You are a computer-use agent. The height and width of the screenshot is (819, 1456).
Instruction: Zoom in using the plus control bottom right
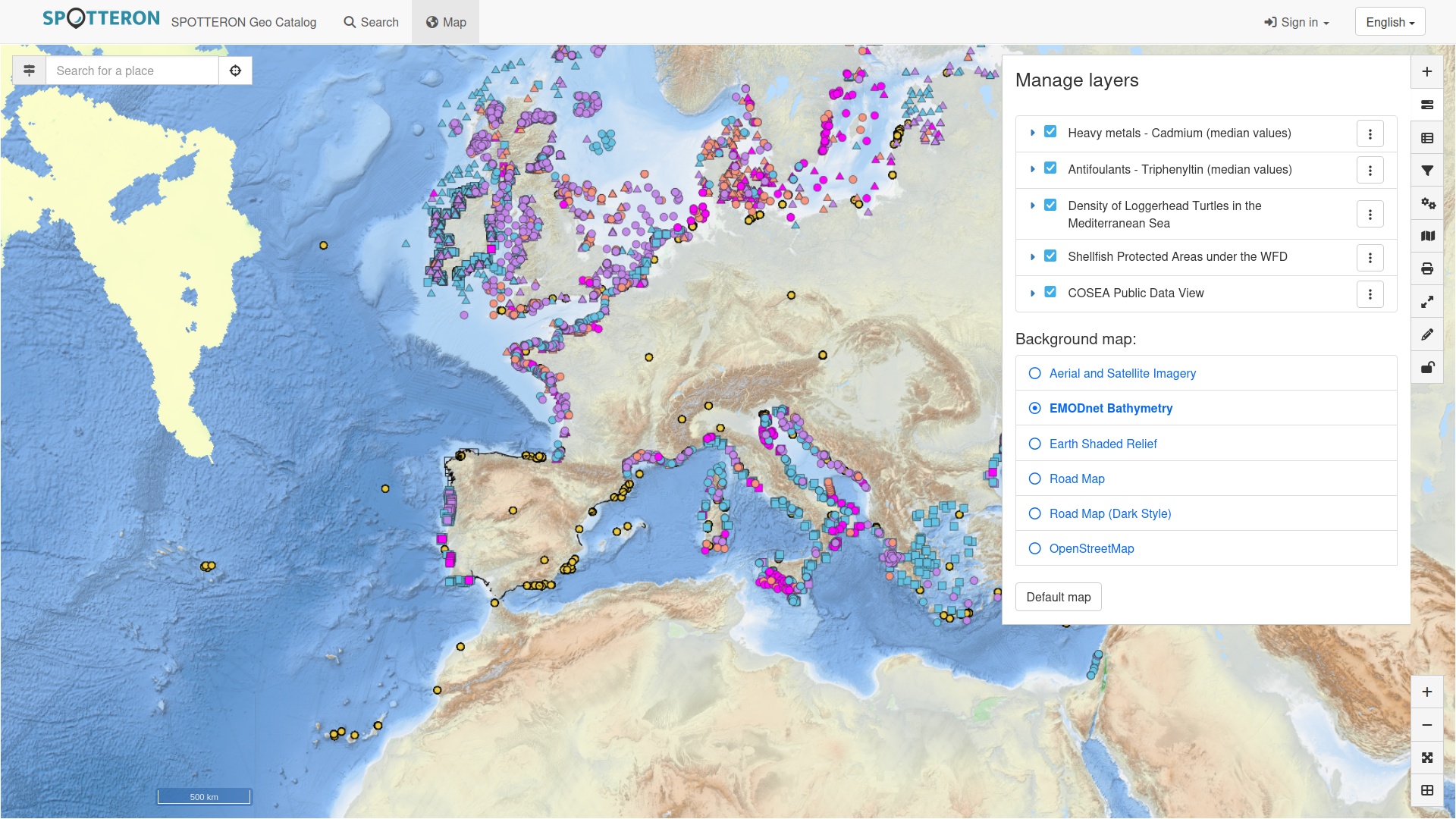tap(1427, 691)
